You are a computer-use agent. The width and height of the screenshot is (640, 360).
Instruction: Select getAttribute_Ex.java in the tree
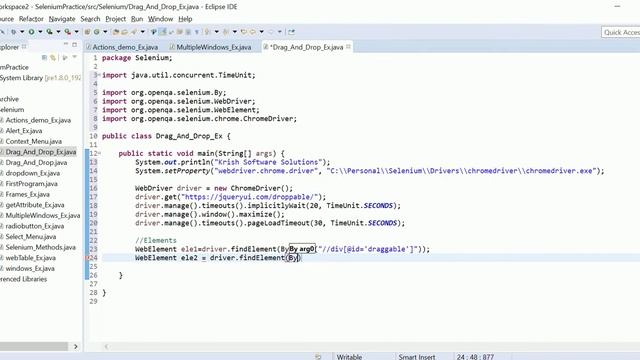point(35,205)
